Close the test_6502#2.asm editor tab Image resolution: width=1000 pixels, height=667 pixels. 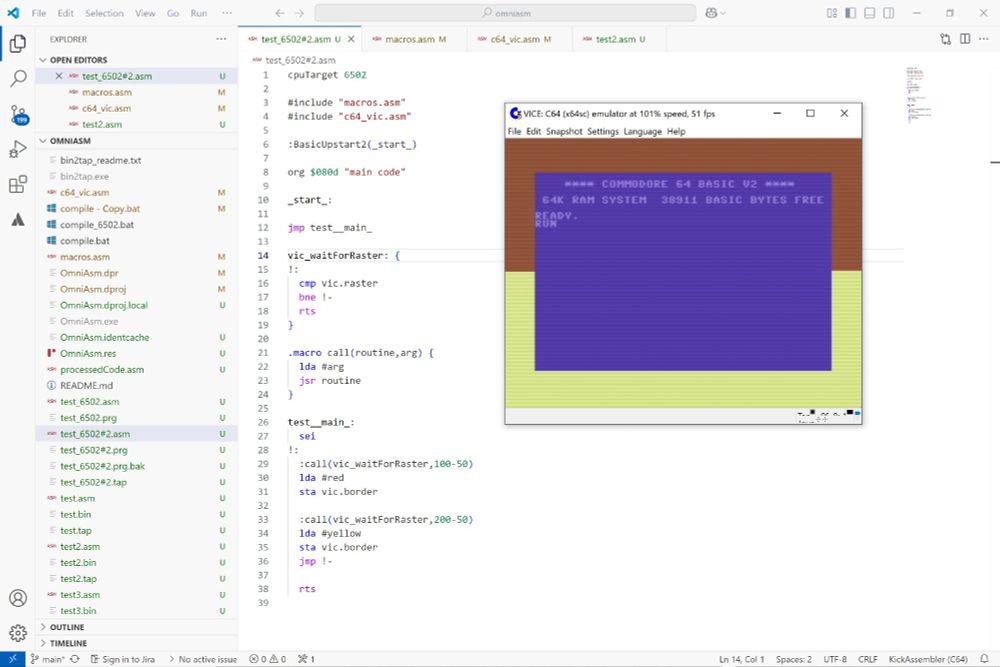[351, 39]
